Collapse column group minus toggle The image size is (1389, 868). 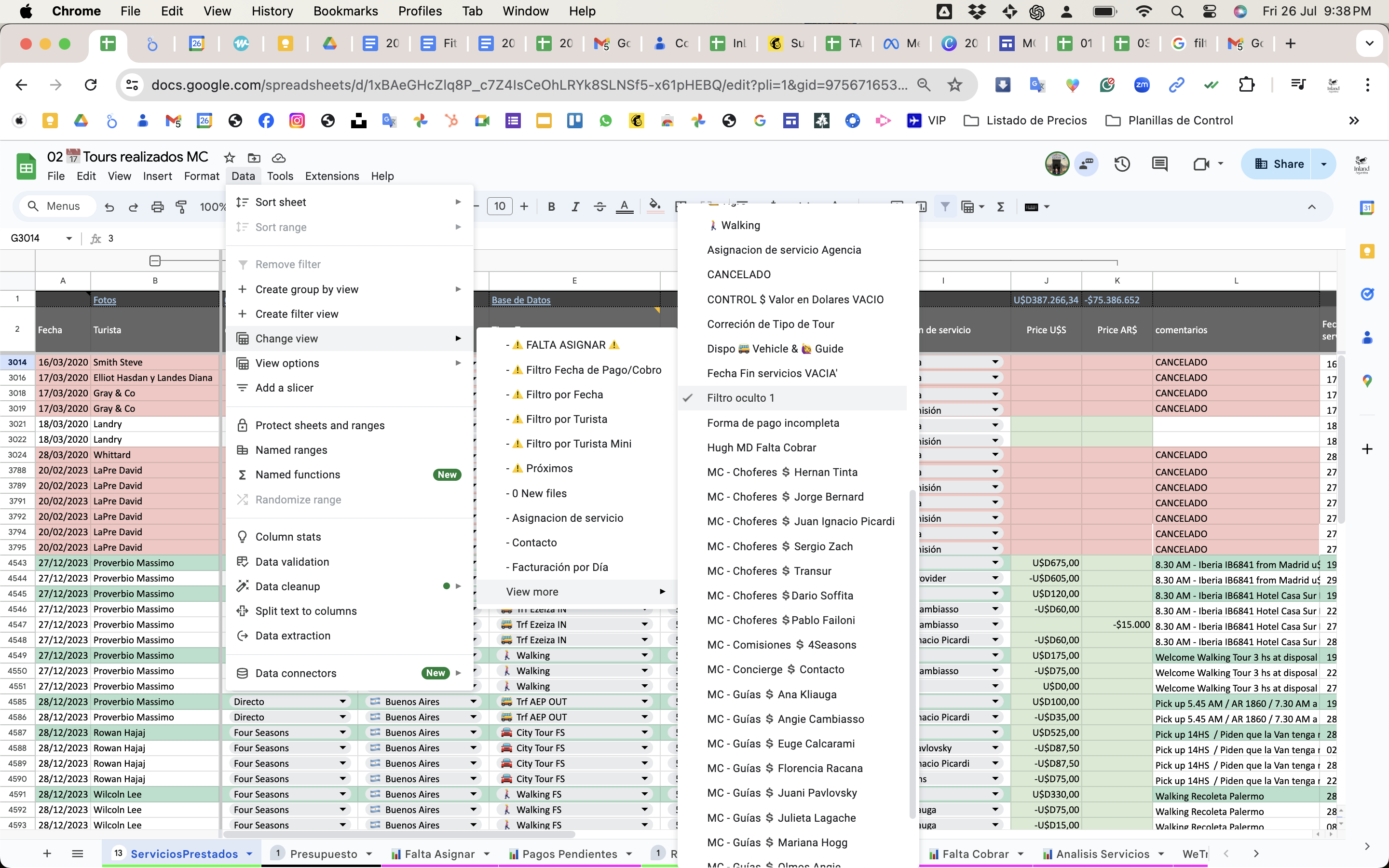[x=155, y=261]
